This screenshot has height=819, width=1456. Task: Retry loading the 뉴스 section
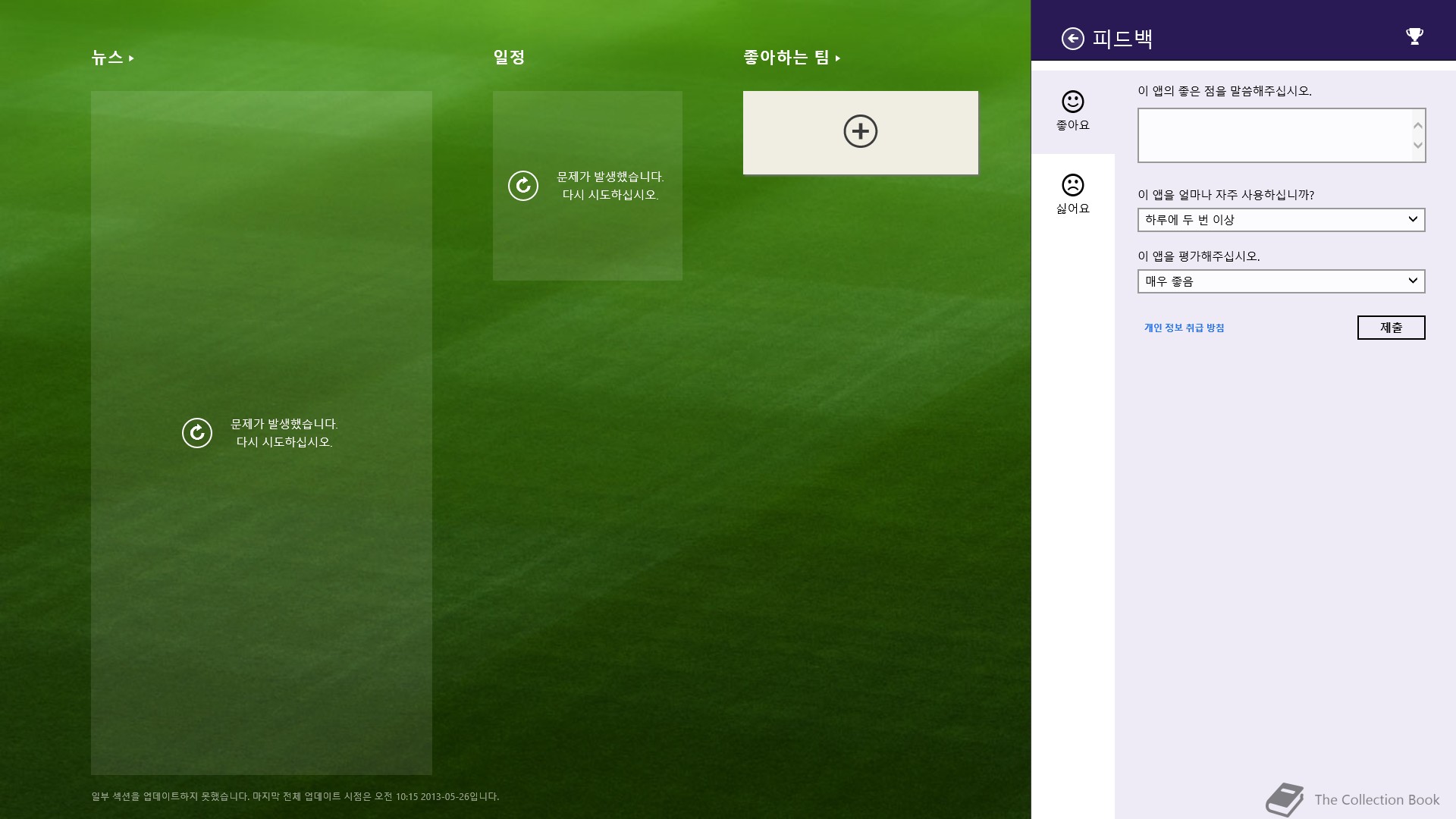coord(197,433)
